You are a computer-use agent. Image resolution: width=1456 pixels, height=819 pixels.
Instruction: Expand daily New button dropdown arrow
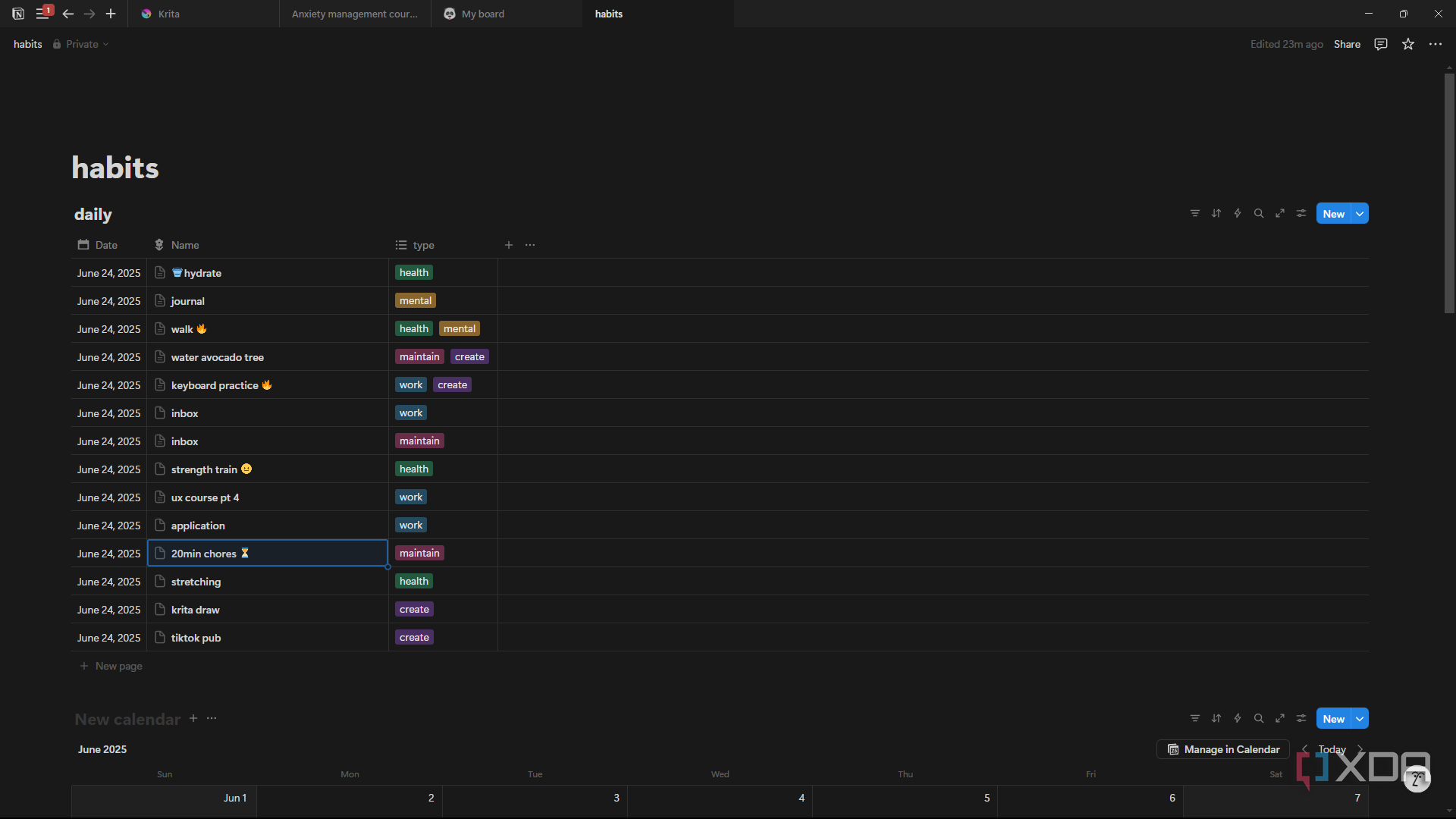pyautogui.click(x=1360, y=214)
